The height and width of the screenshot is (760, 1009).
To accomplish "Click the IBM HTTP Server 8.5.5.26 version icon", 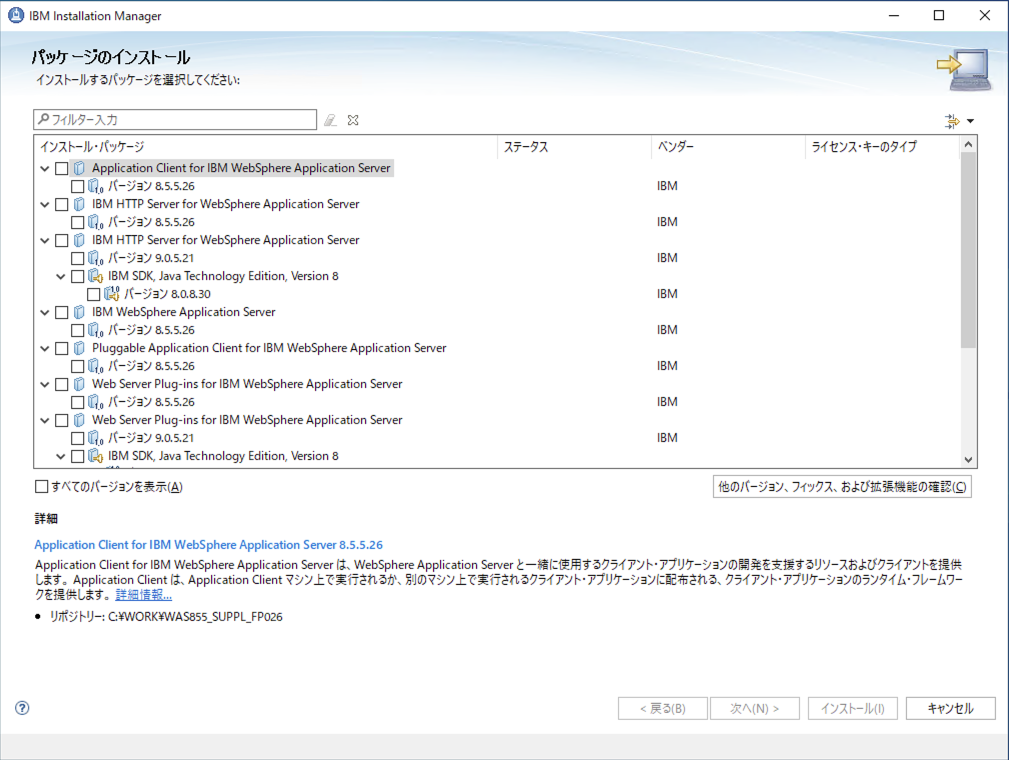I will (96, 222).
